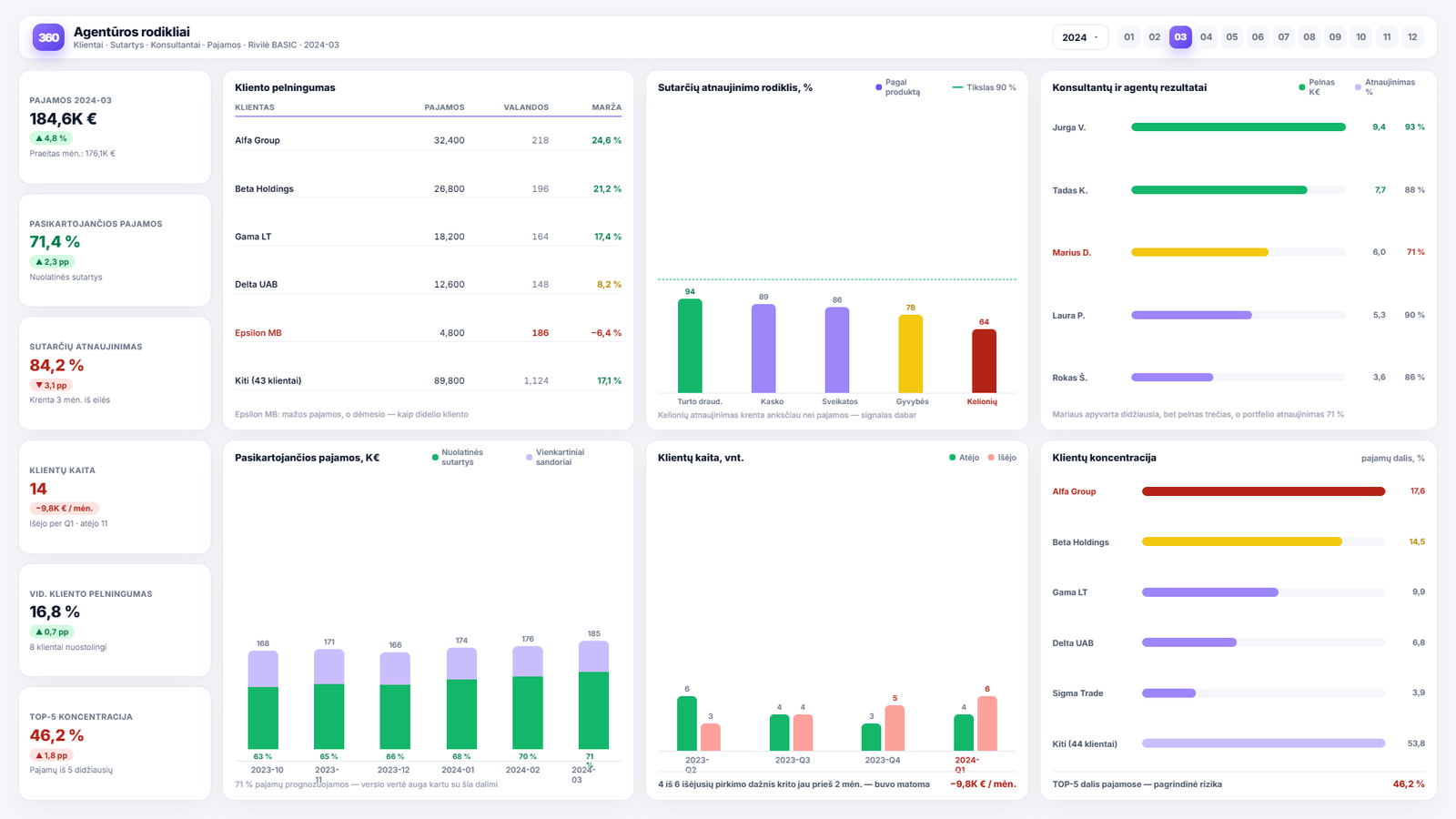1456x819 pixels.
Task: Toggle the Atnaujinimas % legend item
Action: (1385, 87)
